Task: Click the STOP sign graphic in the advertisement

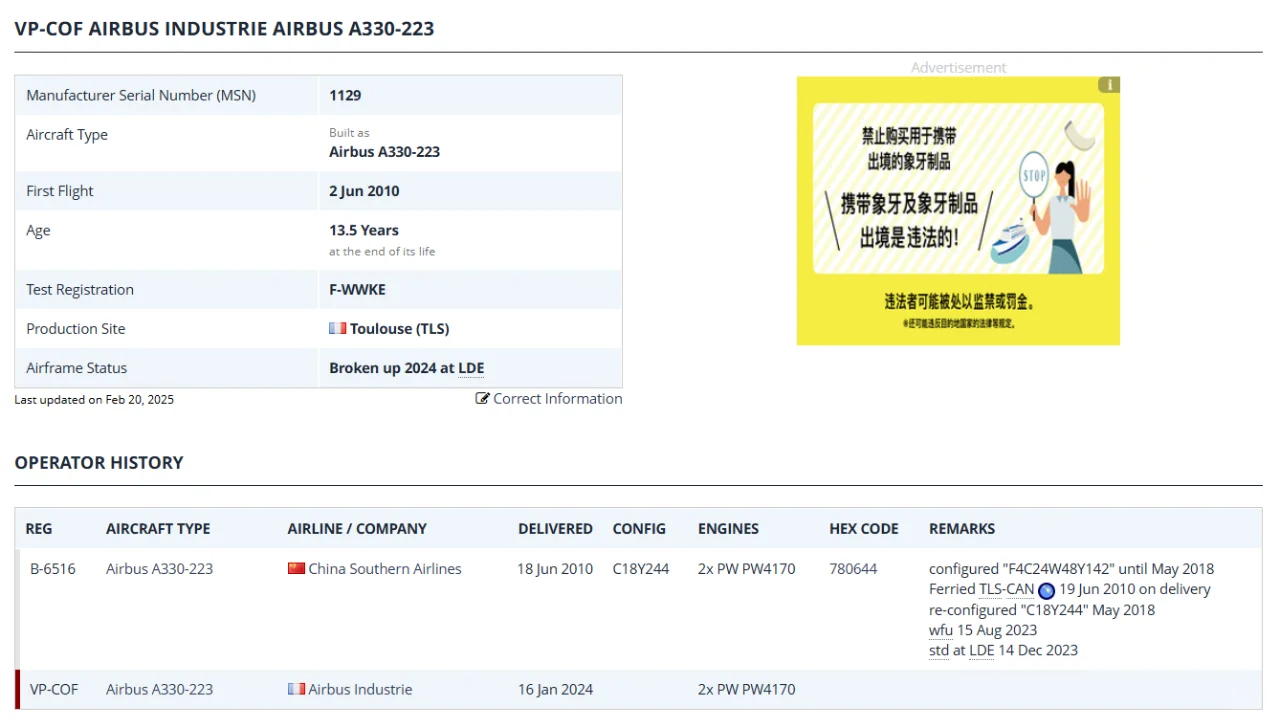Action: (x=1033, y=174)
